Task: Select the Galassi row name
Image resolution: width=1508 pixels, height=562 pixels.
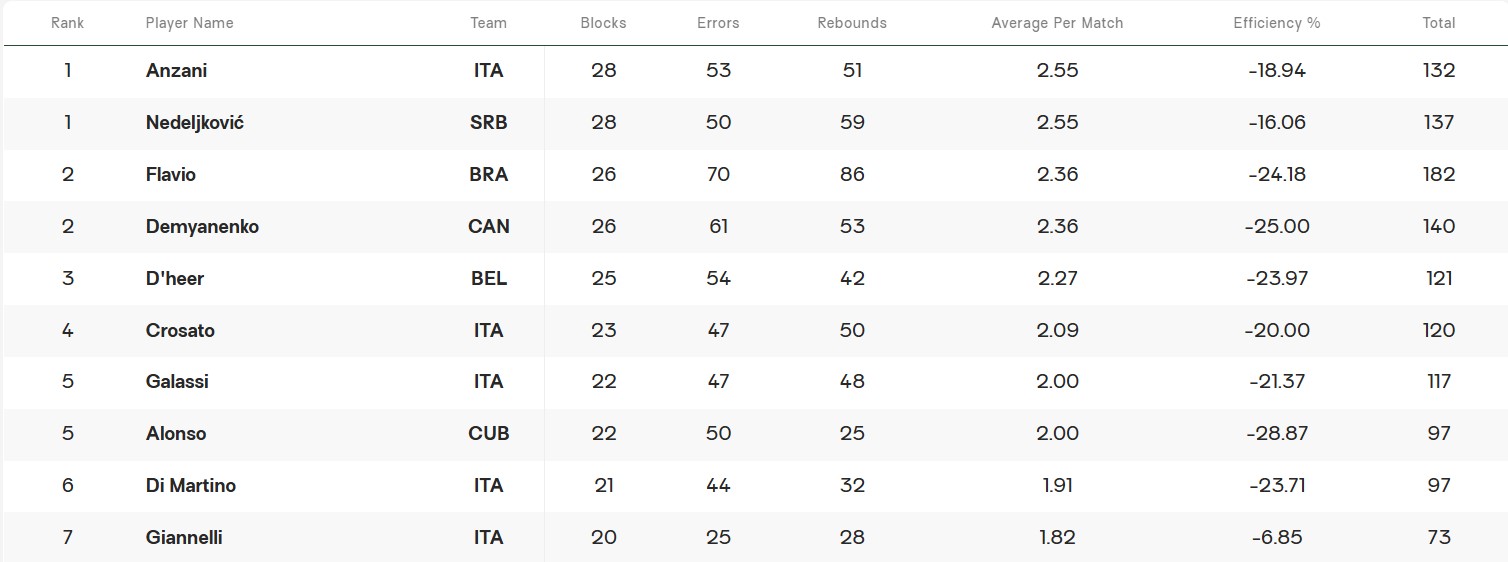Action: tap(177, 382)
